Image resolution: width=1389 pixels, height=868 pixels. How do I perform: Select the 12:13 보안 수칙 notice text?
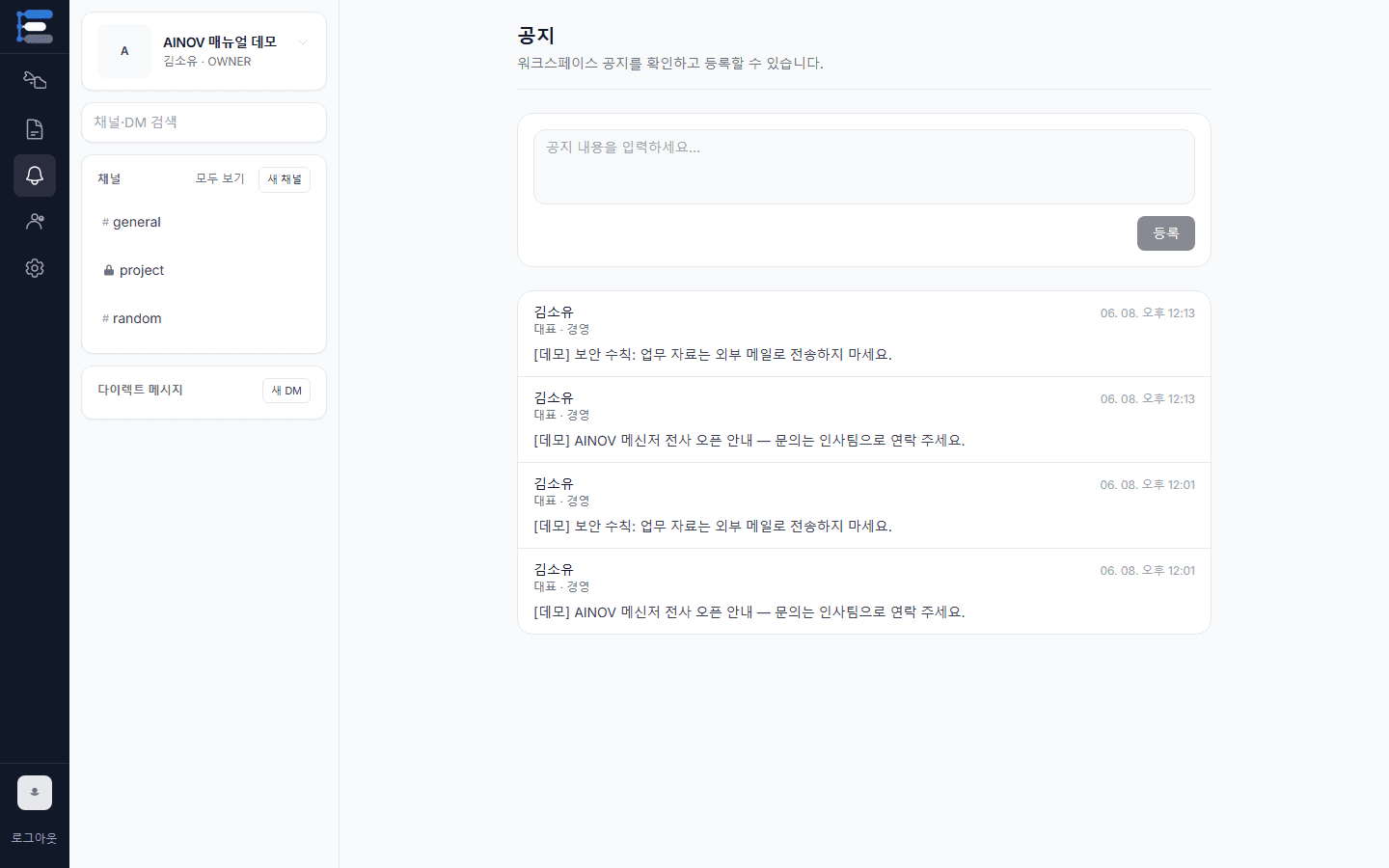[713, 355]
